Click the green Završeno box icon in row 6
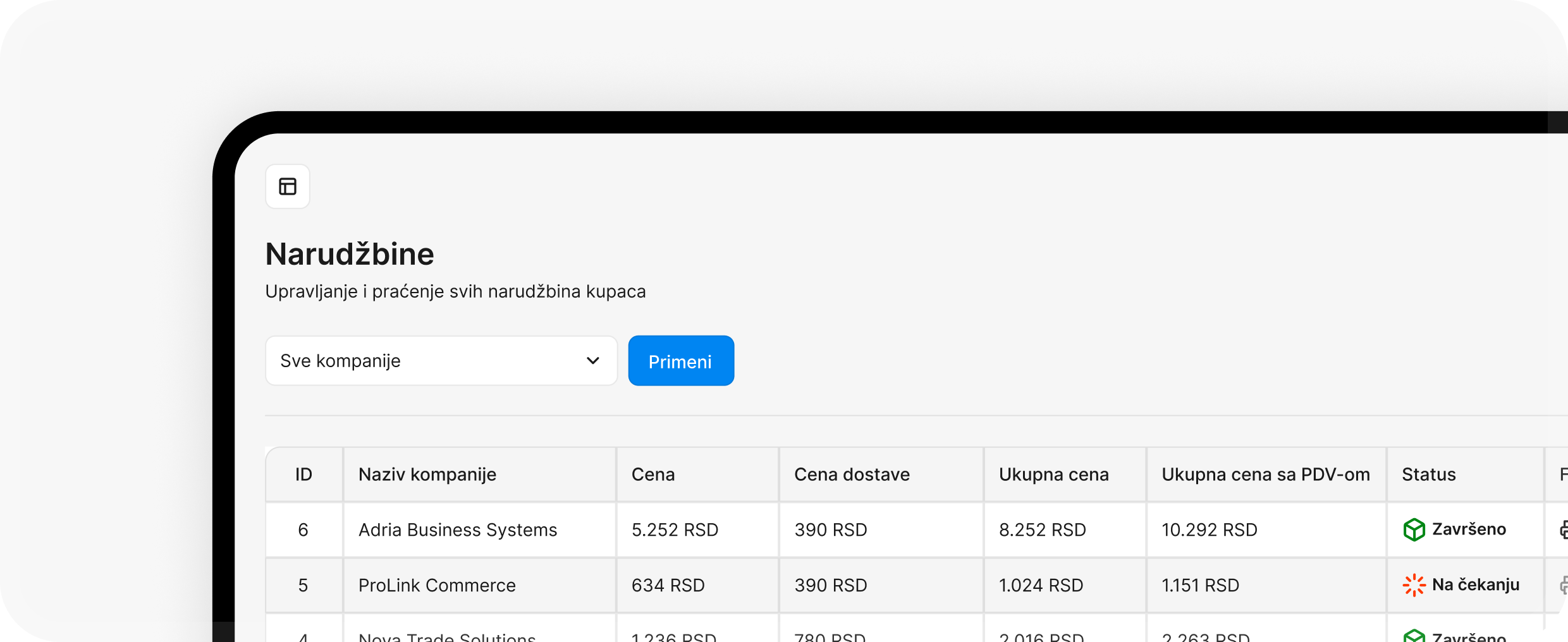Screen dimensions: 1568x642 1414,530
